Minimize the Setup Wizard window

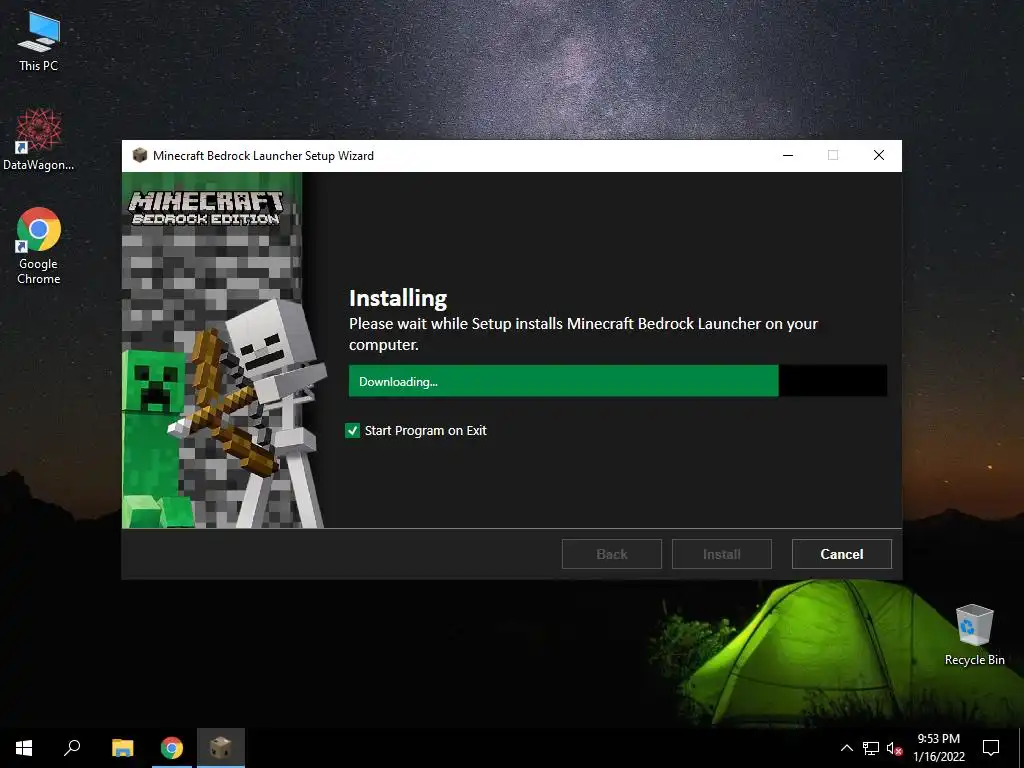click(788, 155)
